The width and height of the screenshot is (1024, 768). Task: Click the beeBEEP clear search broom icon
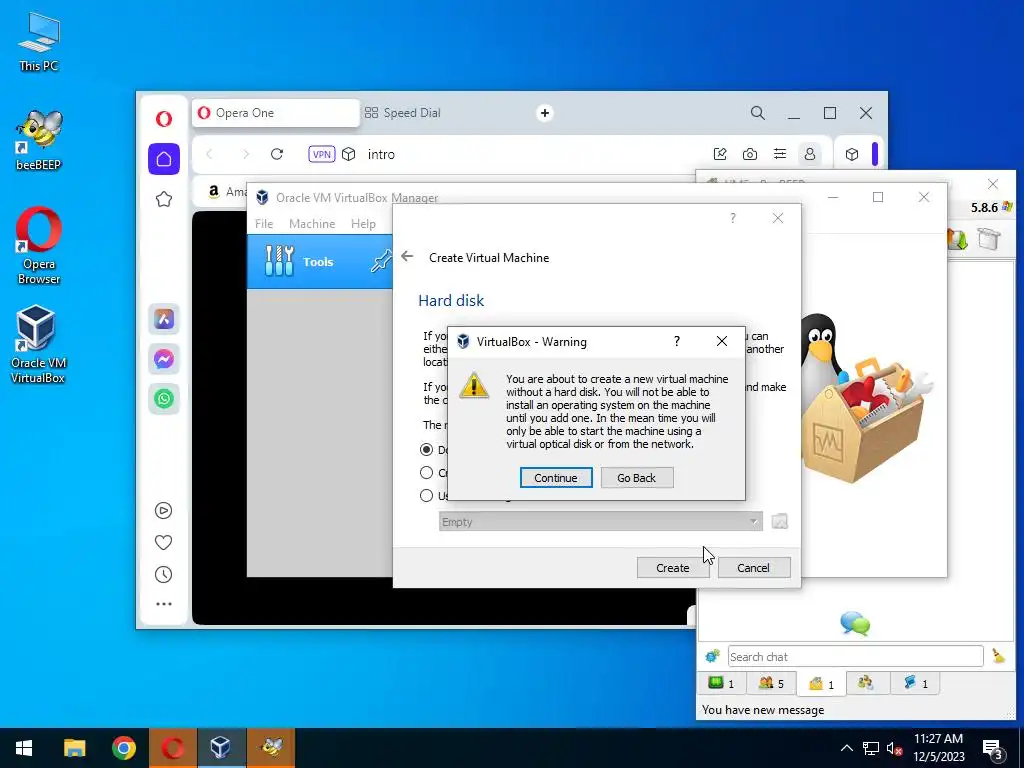click(998, 656)
